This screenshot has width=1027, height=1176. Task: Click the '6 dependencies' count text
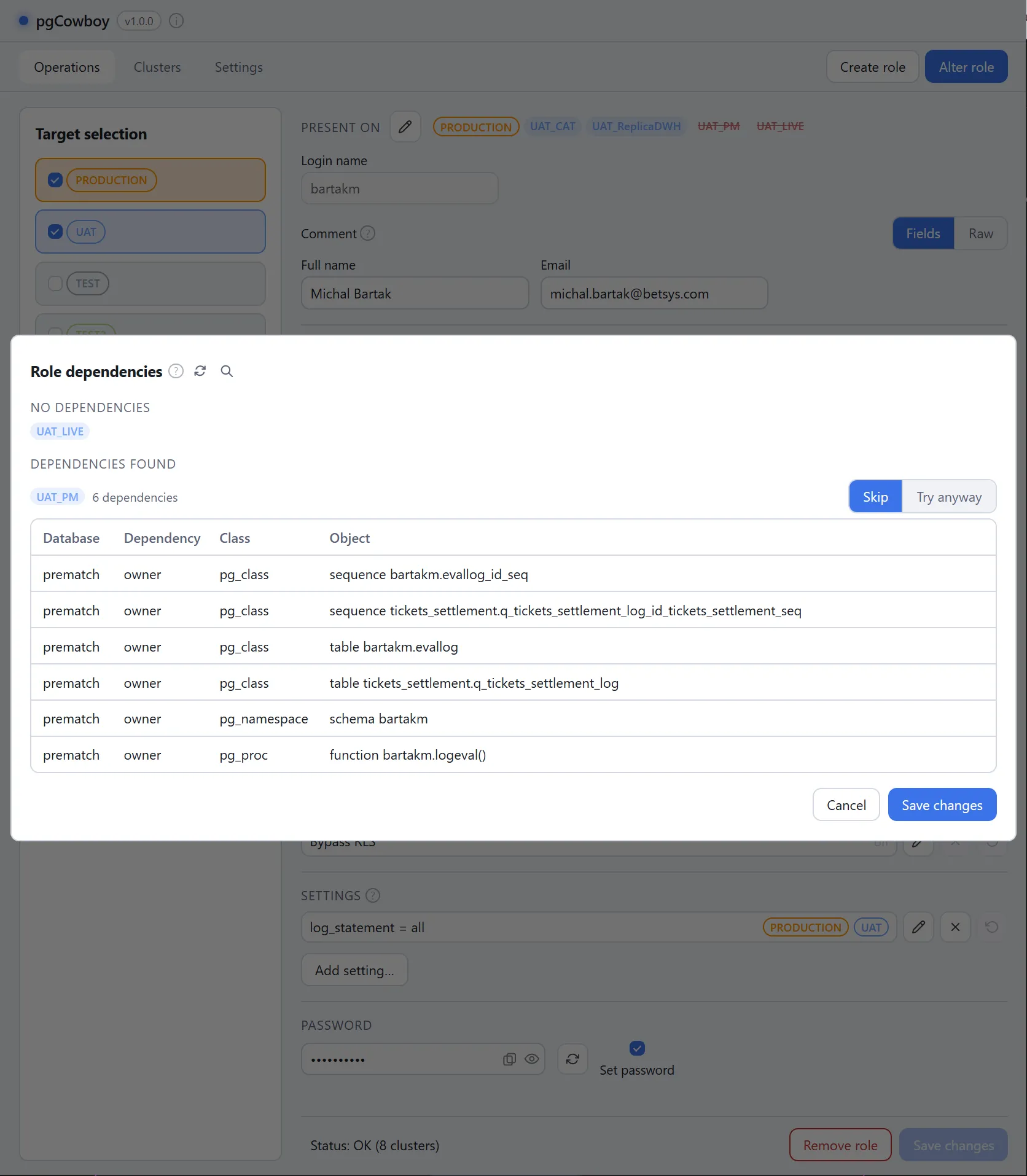click(135, 497)
